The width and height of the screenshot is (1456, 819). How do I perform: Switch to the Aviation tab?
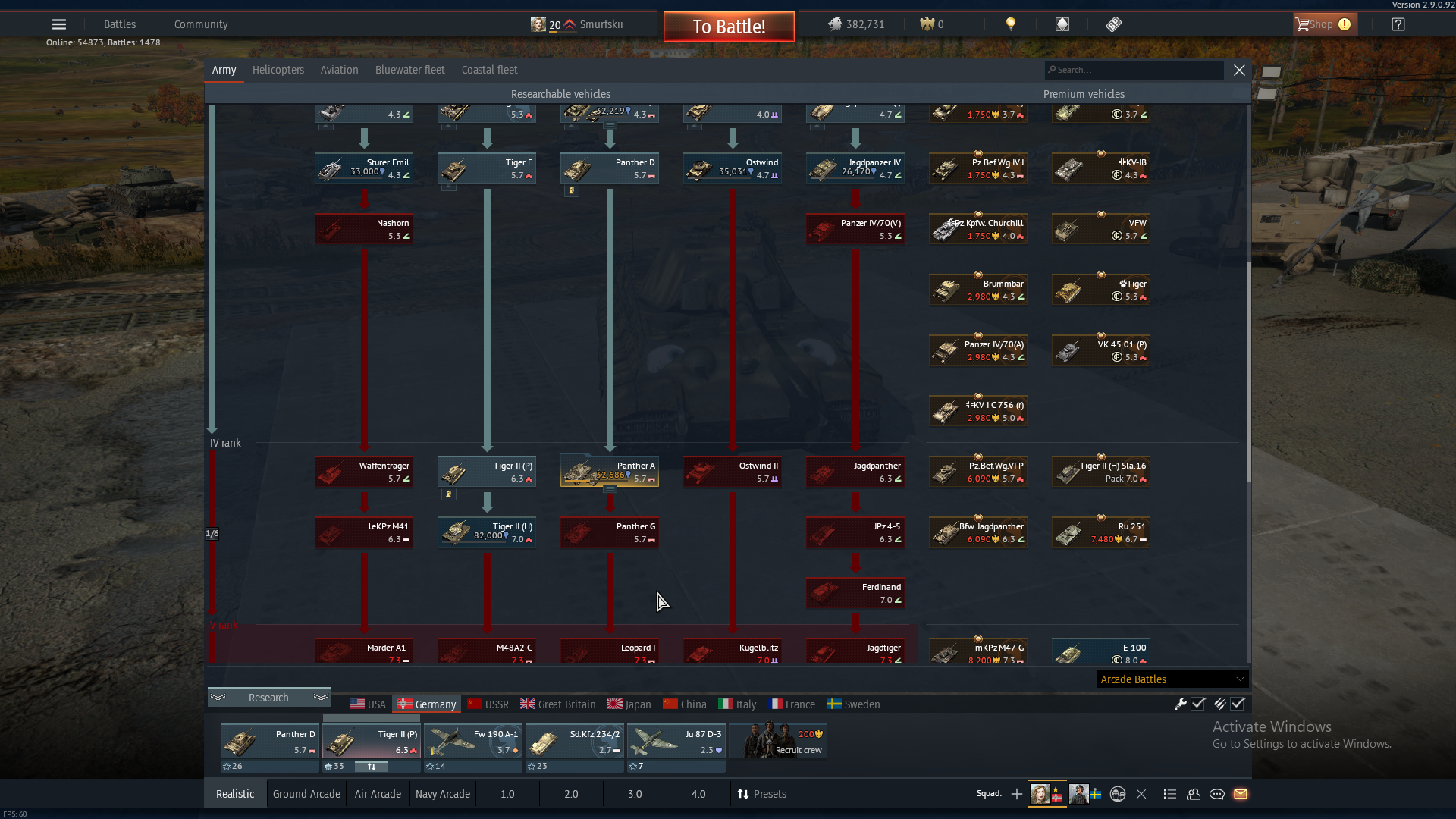[x=339, y=70]
